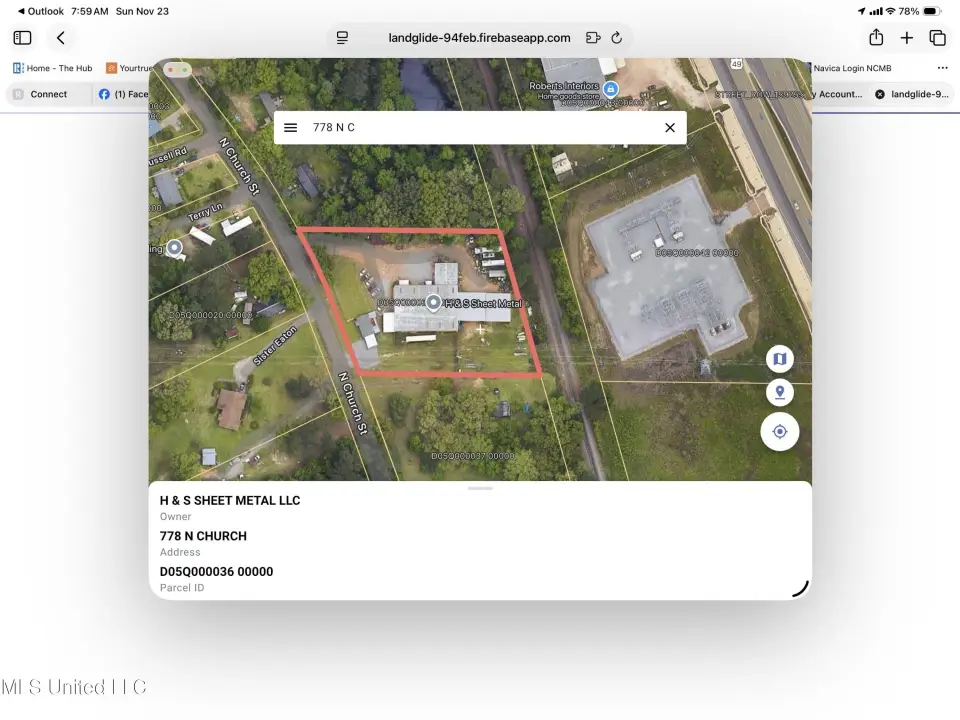Open the hamburger menu in map search bar
The width and height of the screenshot is (960, 720).
pyautogui.click(x=290, y=127)
